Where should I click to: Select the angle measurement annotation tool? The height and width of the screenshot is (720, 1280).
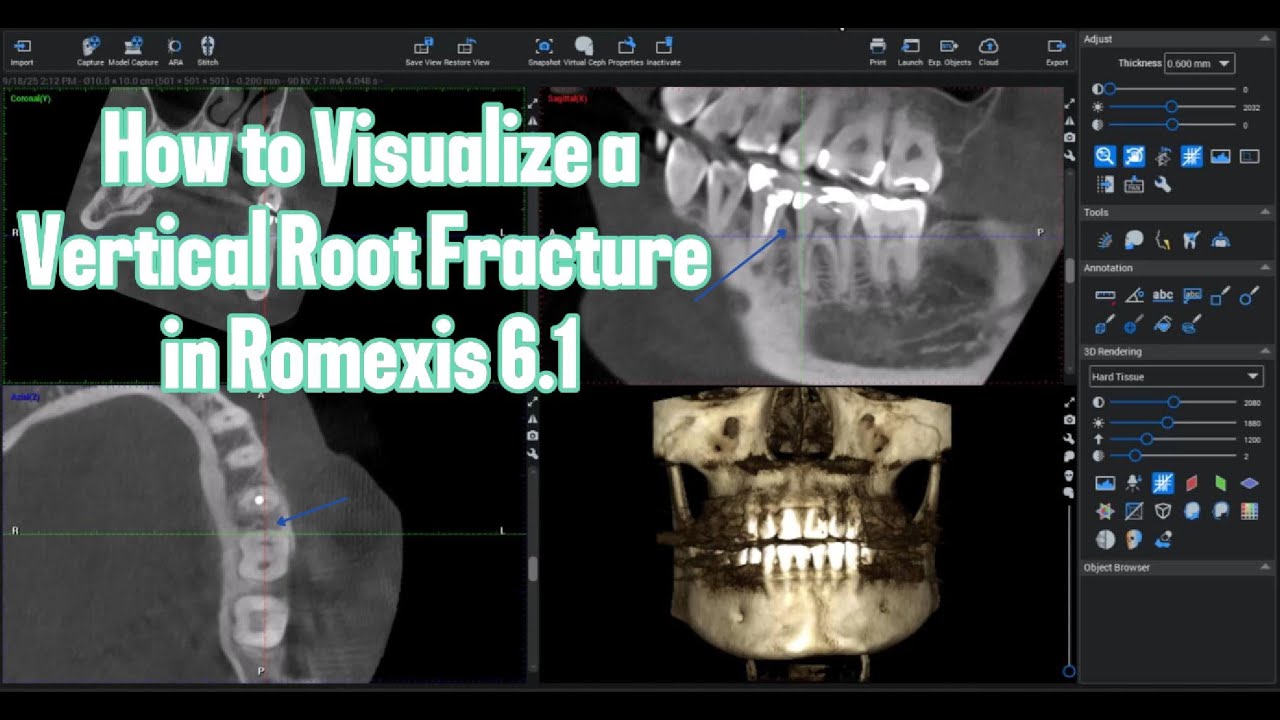[1134, 296]
